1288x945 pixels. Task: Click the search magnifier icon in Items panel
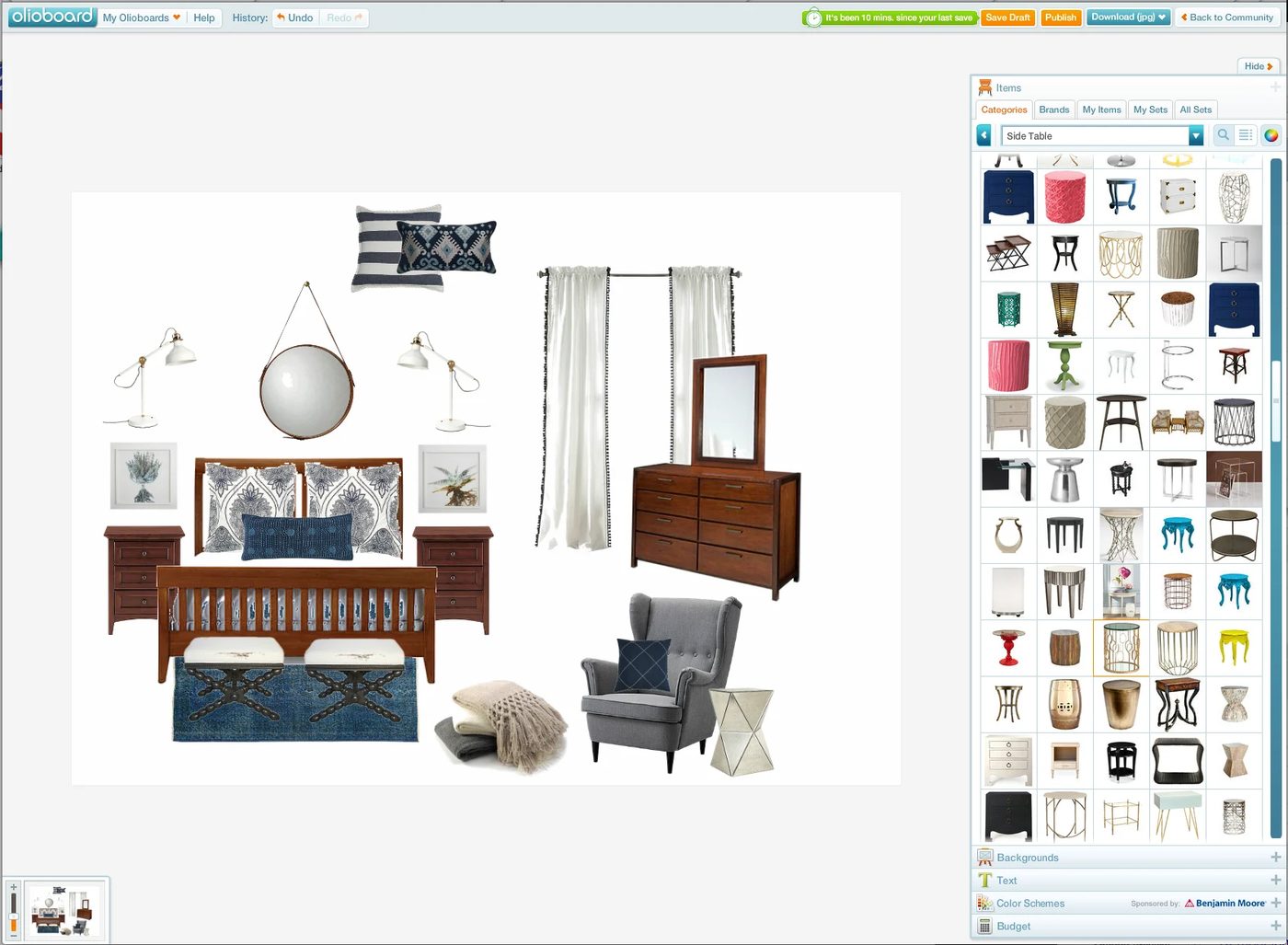1223,135
